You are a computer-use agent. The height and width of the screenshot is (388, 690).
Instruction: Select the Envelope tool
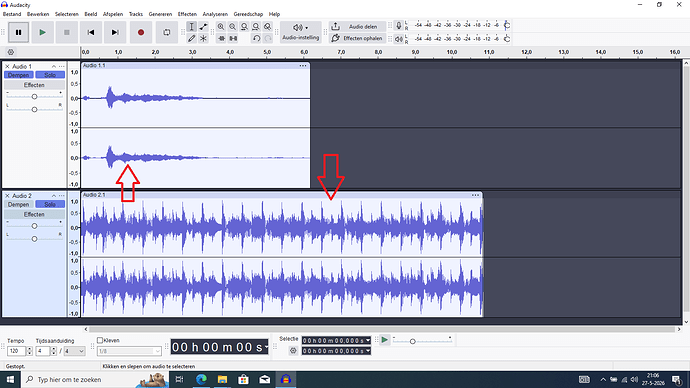pyautogui.click(x=203, y=27)
